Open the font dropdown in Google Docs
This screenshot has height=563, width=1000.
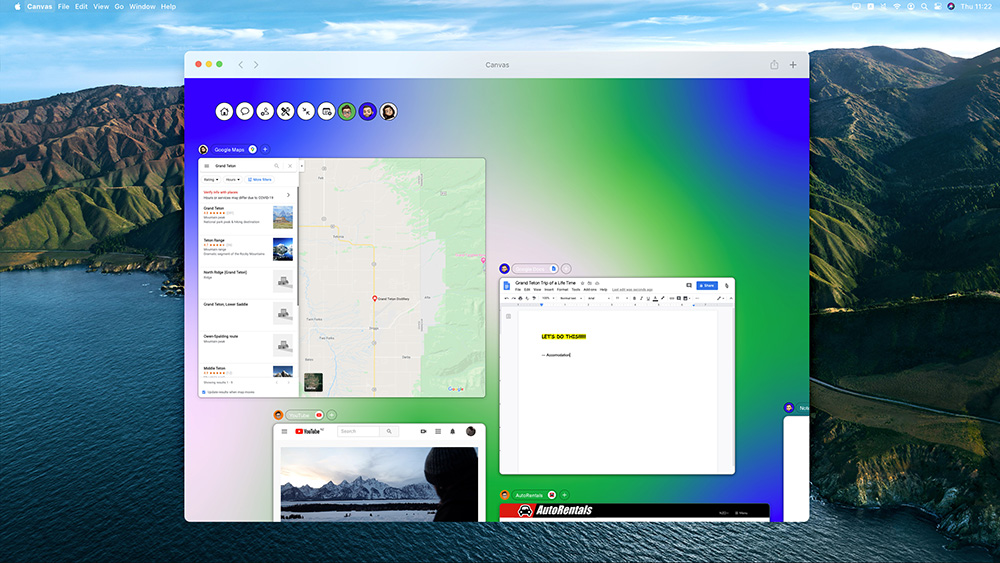(x=599, y=298)
